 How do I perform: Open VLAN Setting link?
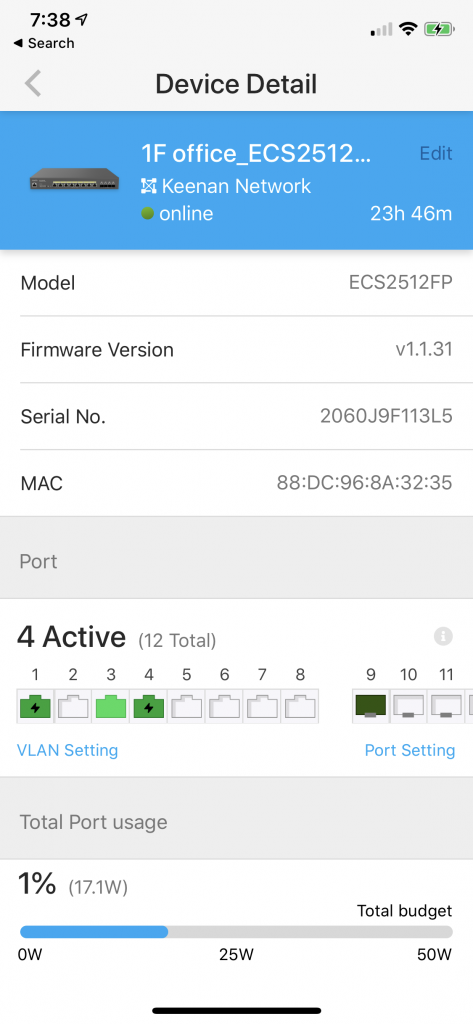tap(67, 750)
